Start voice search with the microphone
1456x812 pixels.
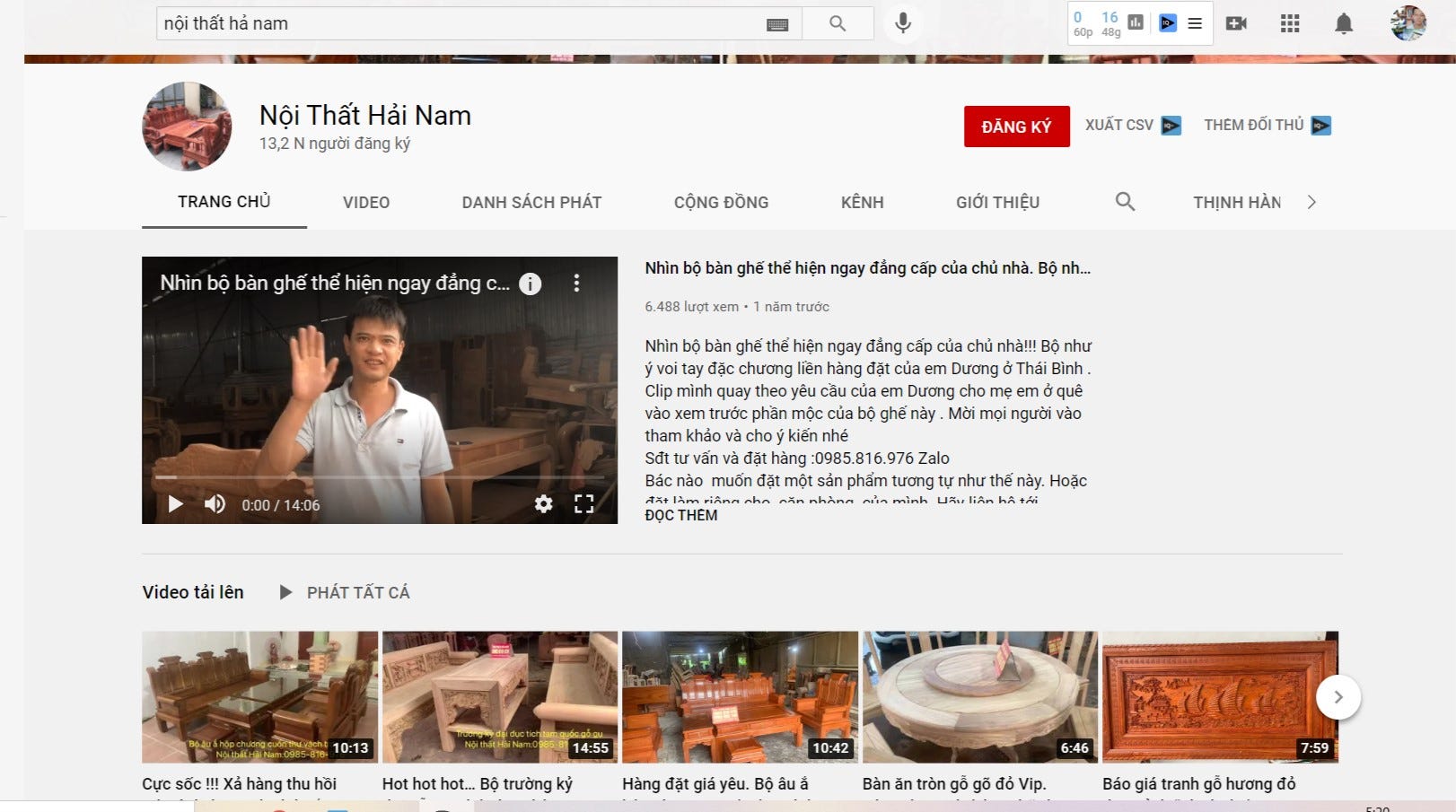pyautogui.click(x=903, y=23)
